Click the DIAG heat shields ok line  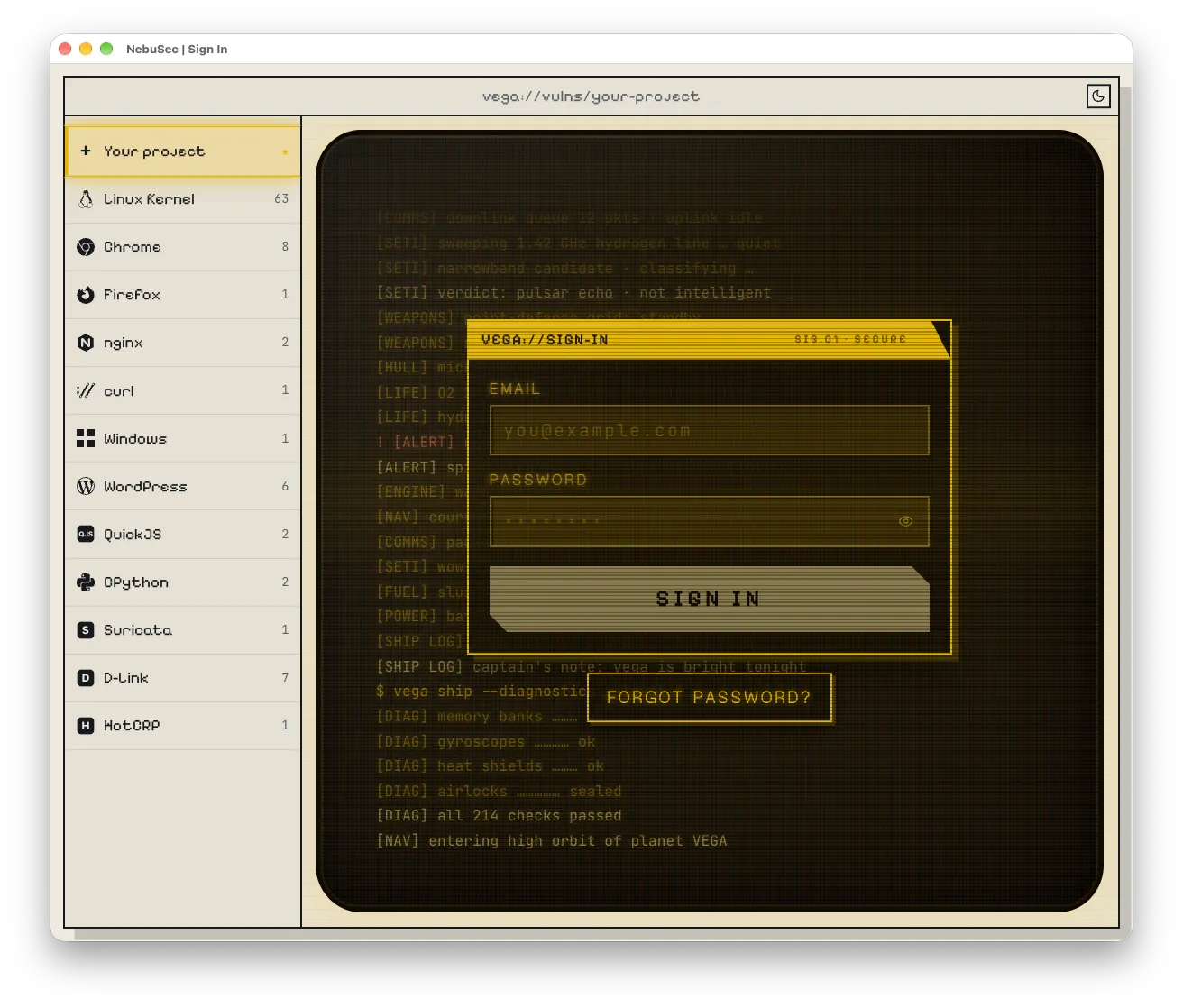tap(490, 765)
